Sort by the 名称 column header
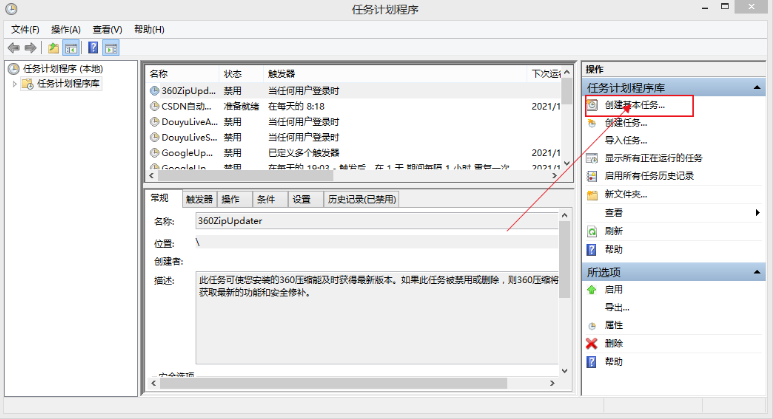 181,74
